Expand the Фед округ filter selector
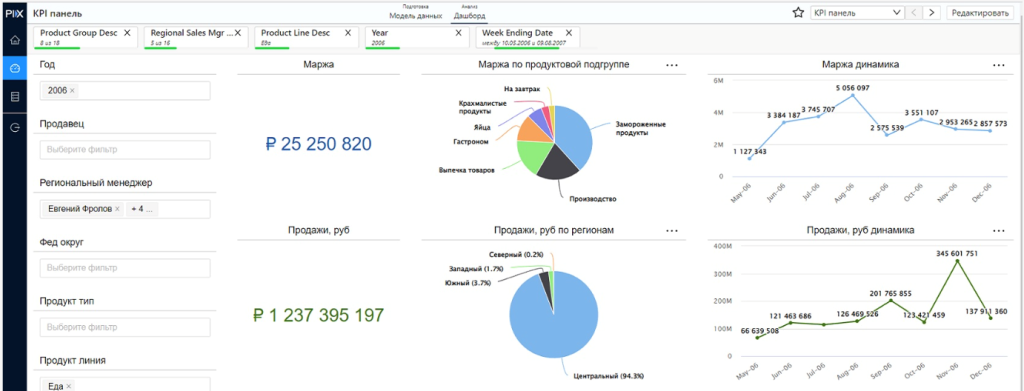The image size is (1024, 391). [x=125, y=268]
